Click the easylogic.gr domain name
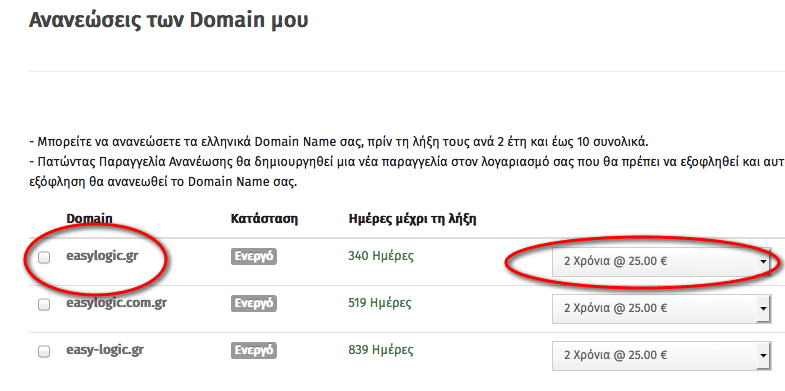 pos(102,256)
